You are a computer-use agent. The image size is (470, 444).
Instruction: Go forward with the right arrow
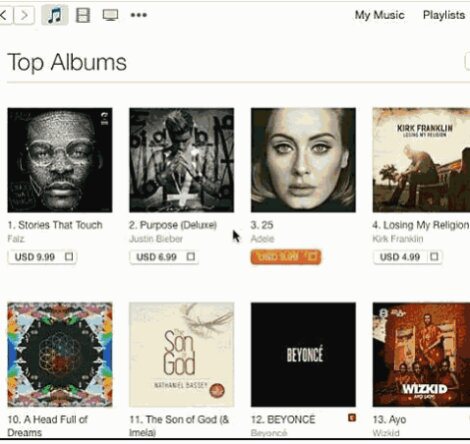(24, 15)
